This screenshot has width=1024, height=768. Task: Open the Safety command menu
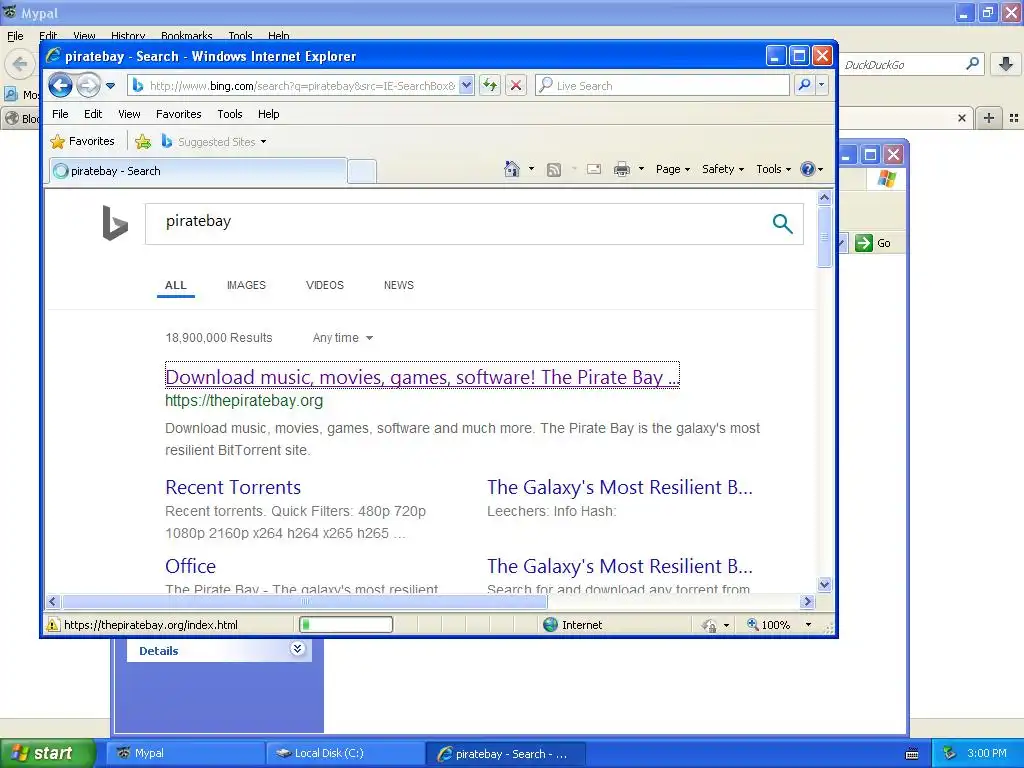723,169
